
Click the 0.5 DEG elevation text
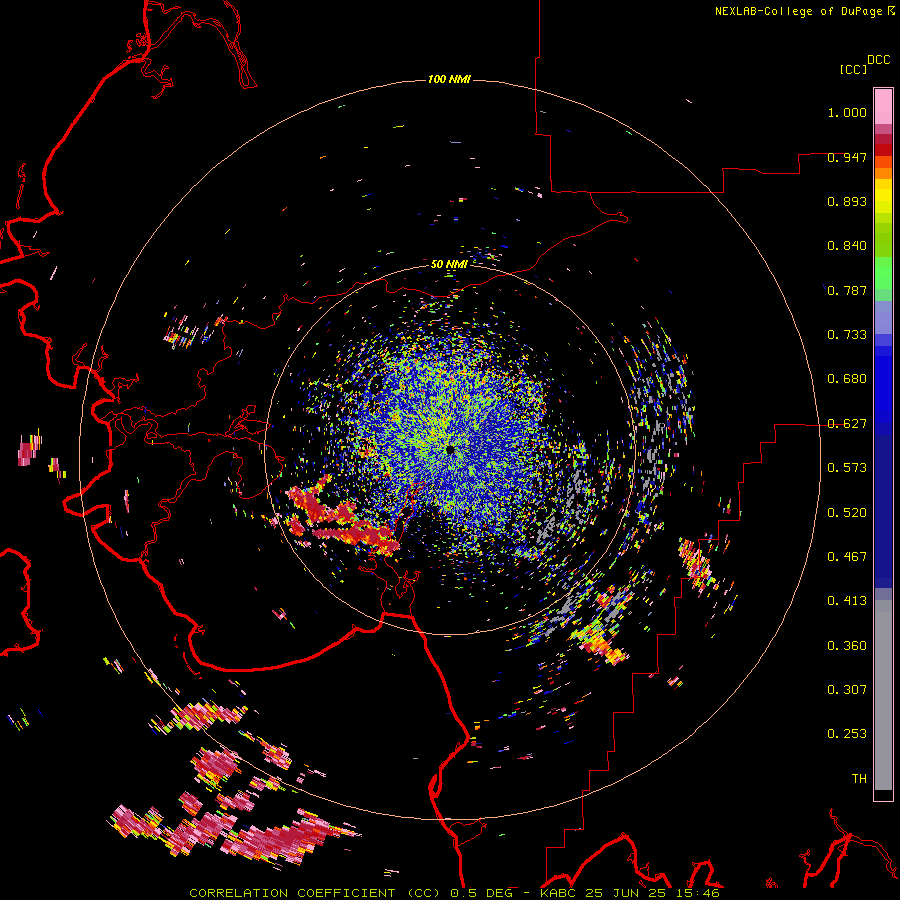point(481,893)
